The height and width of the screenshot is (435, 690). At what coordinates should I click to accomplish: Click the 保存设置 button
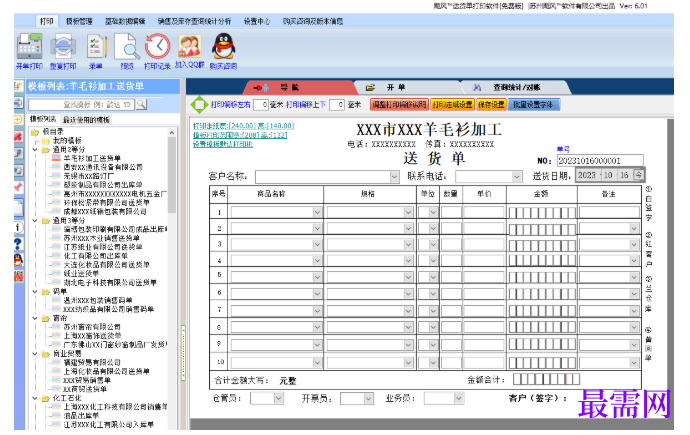(x=491, y=105)
